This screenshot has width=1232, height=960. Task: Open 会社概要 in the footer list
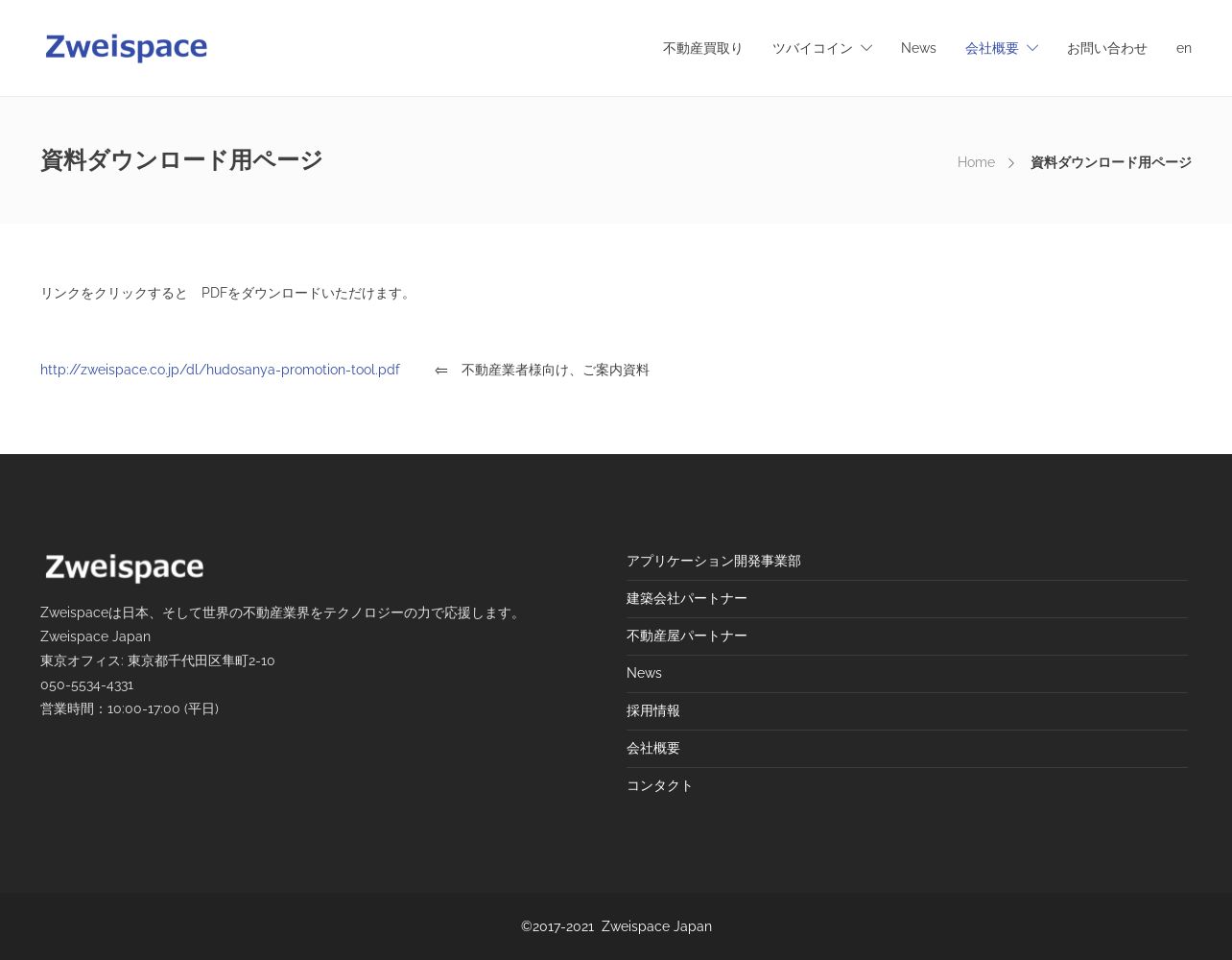[652, 748]
